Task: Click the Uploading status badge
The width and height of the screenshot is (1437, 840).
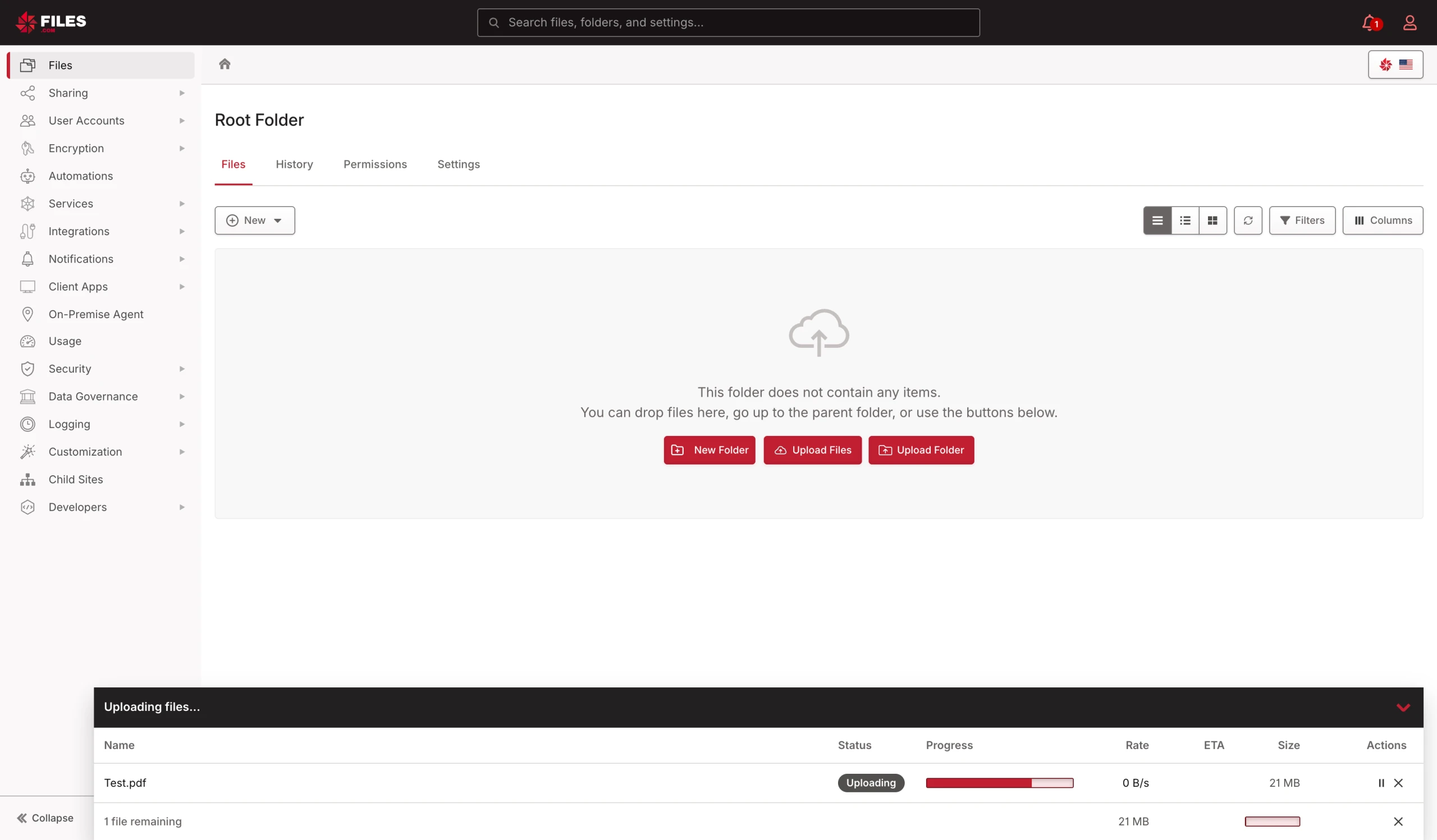Action: [870, 783]
